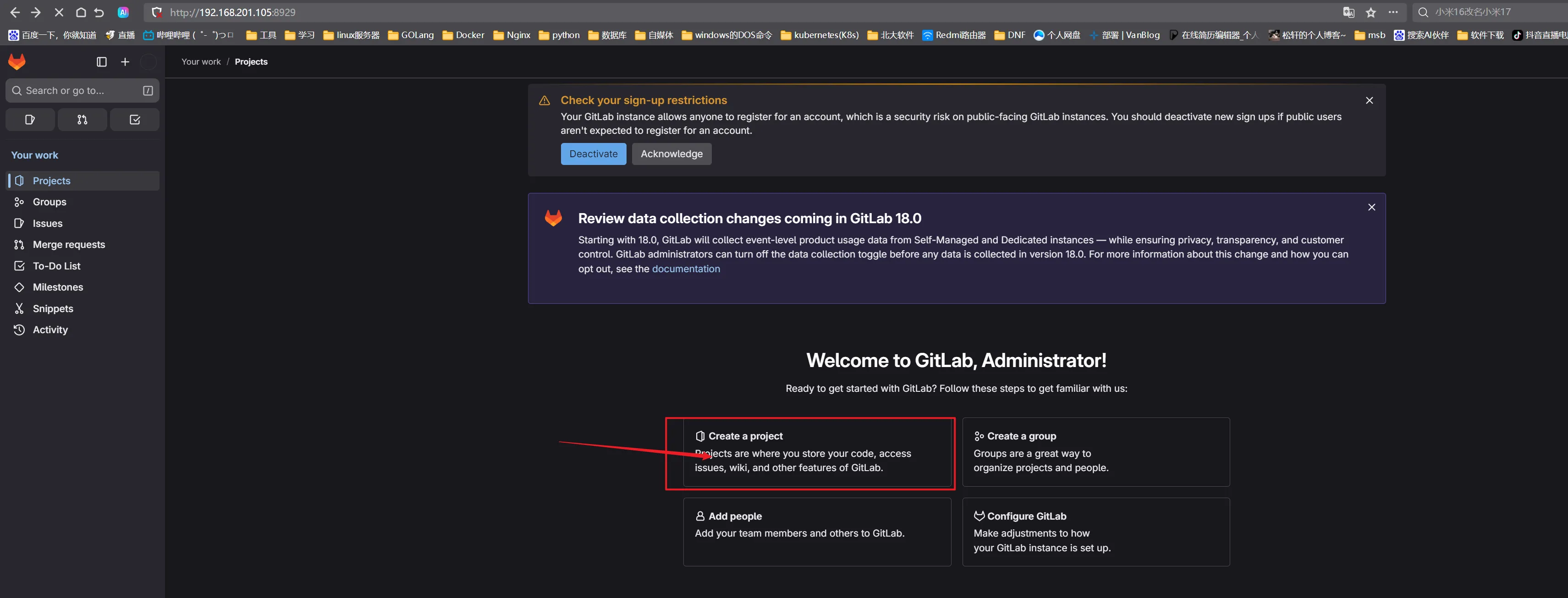This screenshot has height=598, width=1568.
Task: Open the Create a group card
Action: click(x=1095, y=452)
